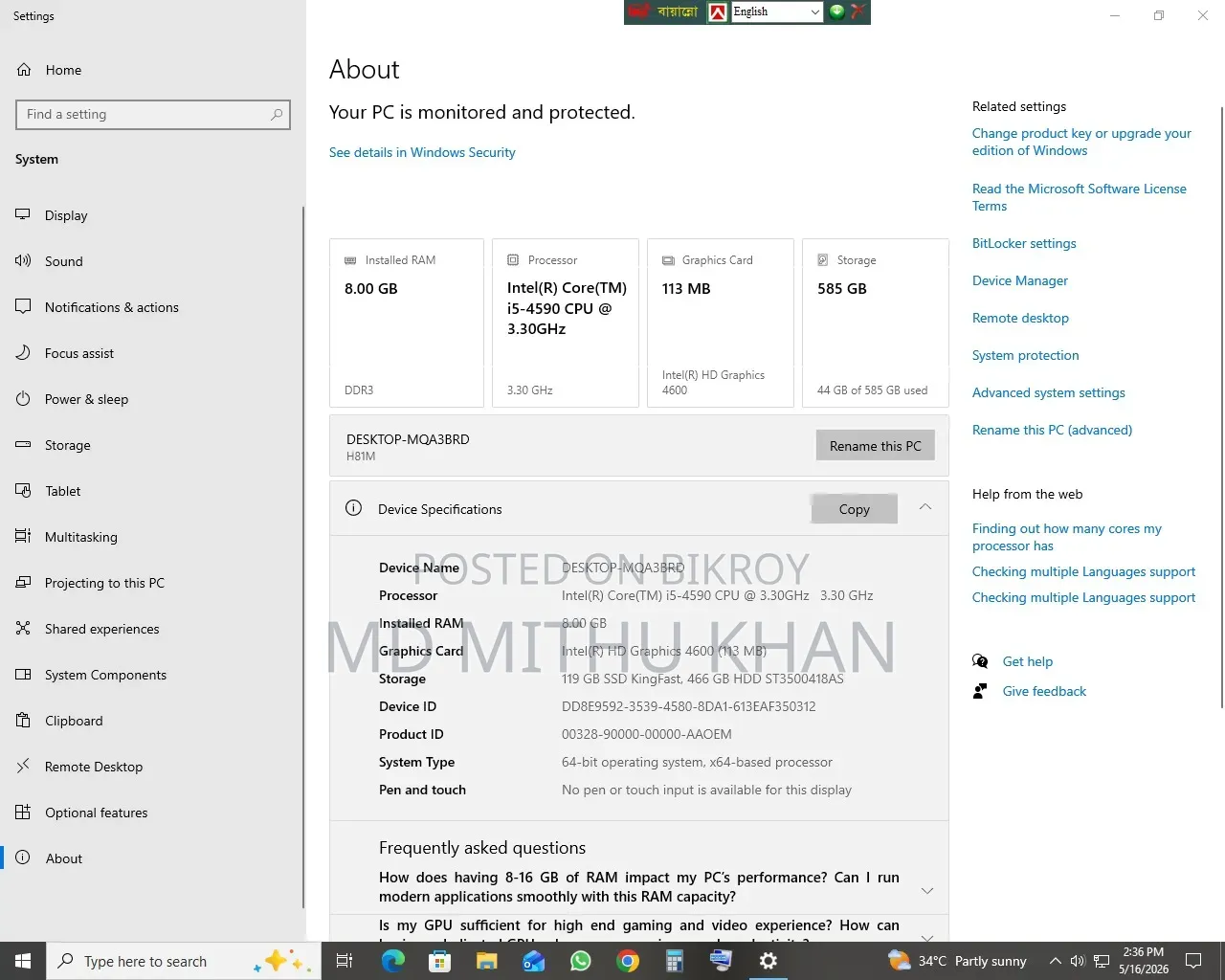Click the Graphics Card 113 MB card
Image resolution: width=1225 pixels, height=980 pixels.
(721, 323)
